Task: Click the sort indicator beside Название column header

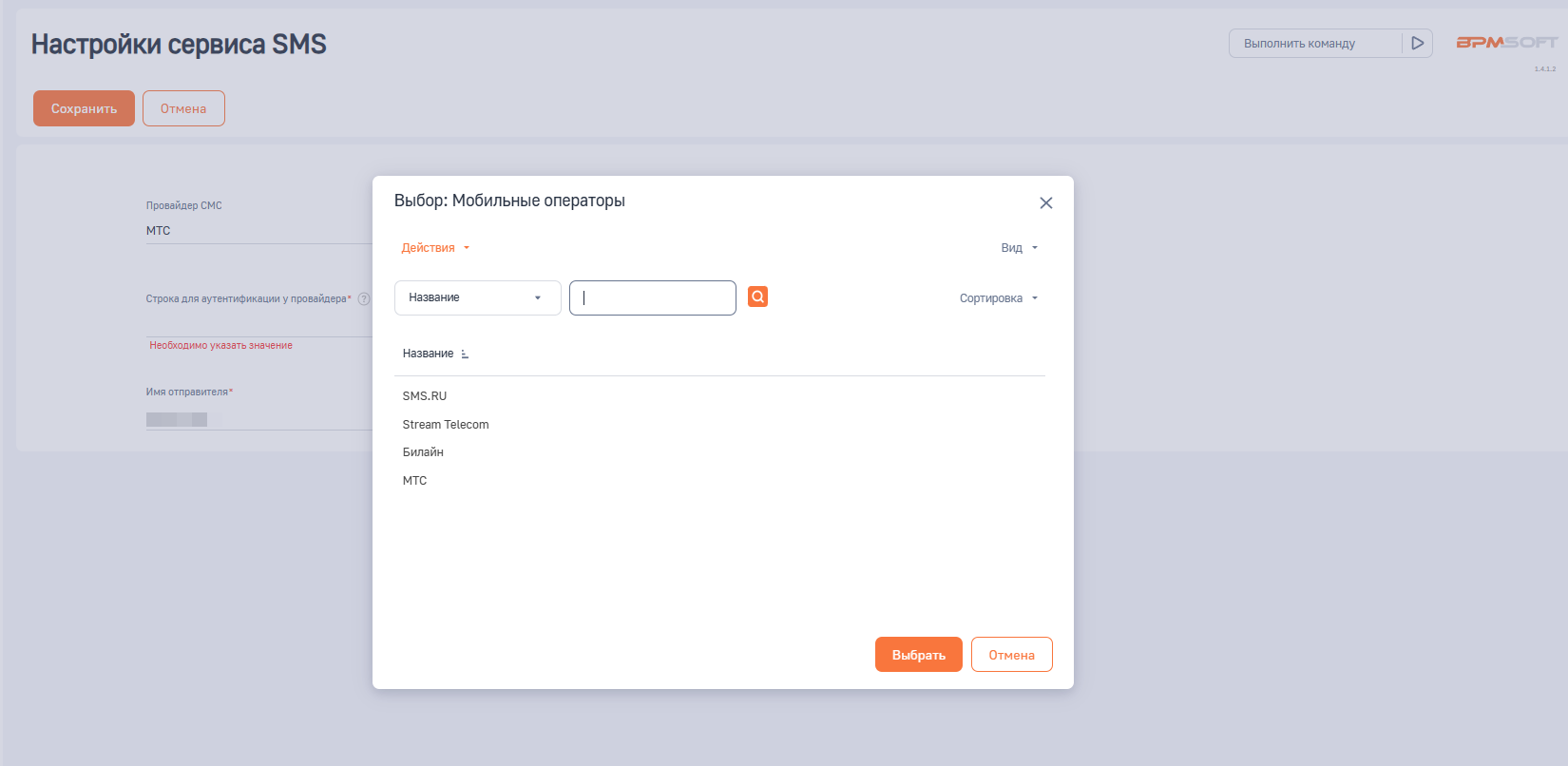Action: (465, 354)
